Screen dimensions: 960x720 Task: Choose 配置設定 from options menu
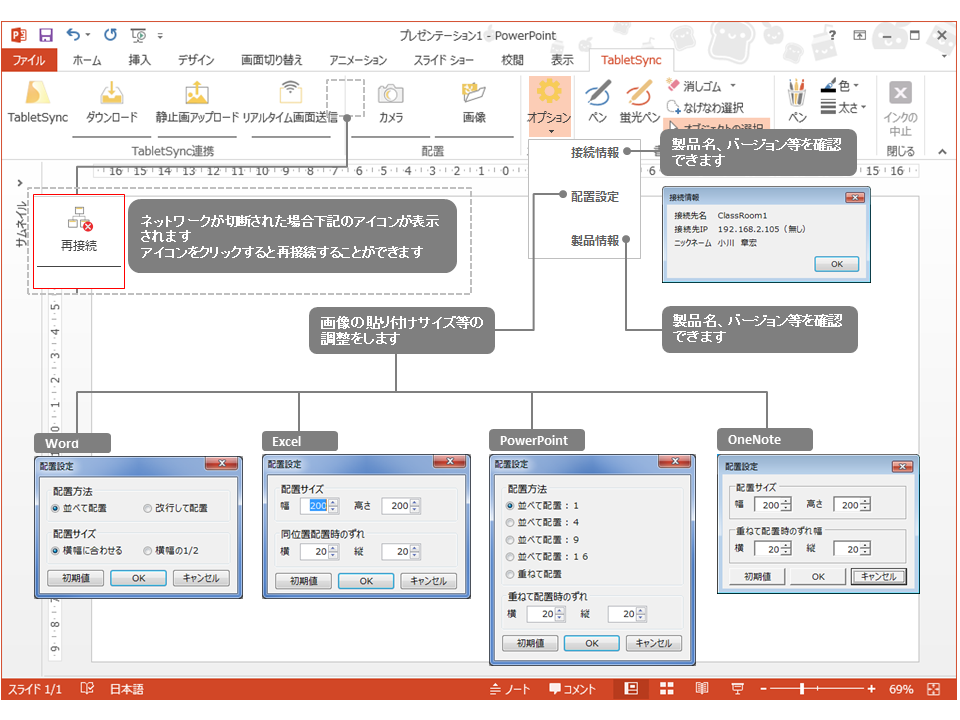tap(594, 197)
